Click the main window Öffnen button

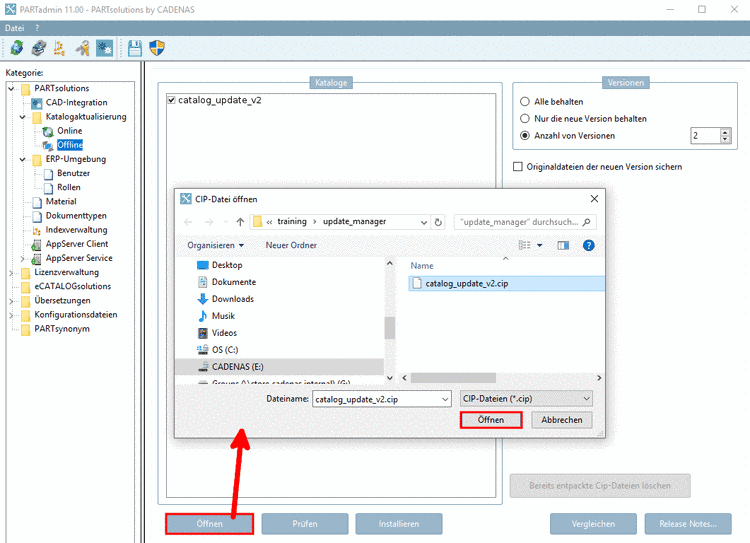209,524
